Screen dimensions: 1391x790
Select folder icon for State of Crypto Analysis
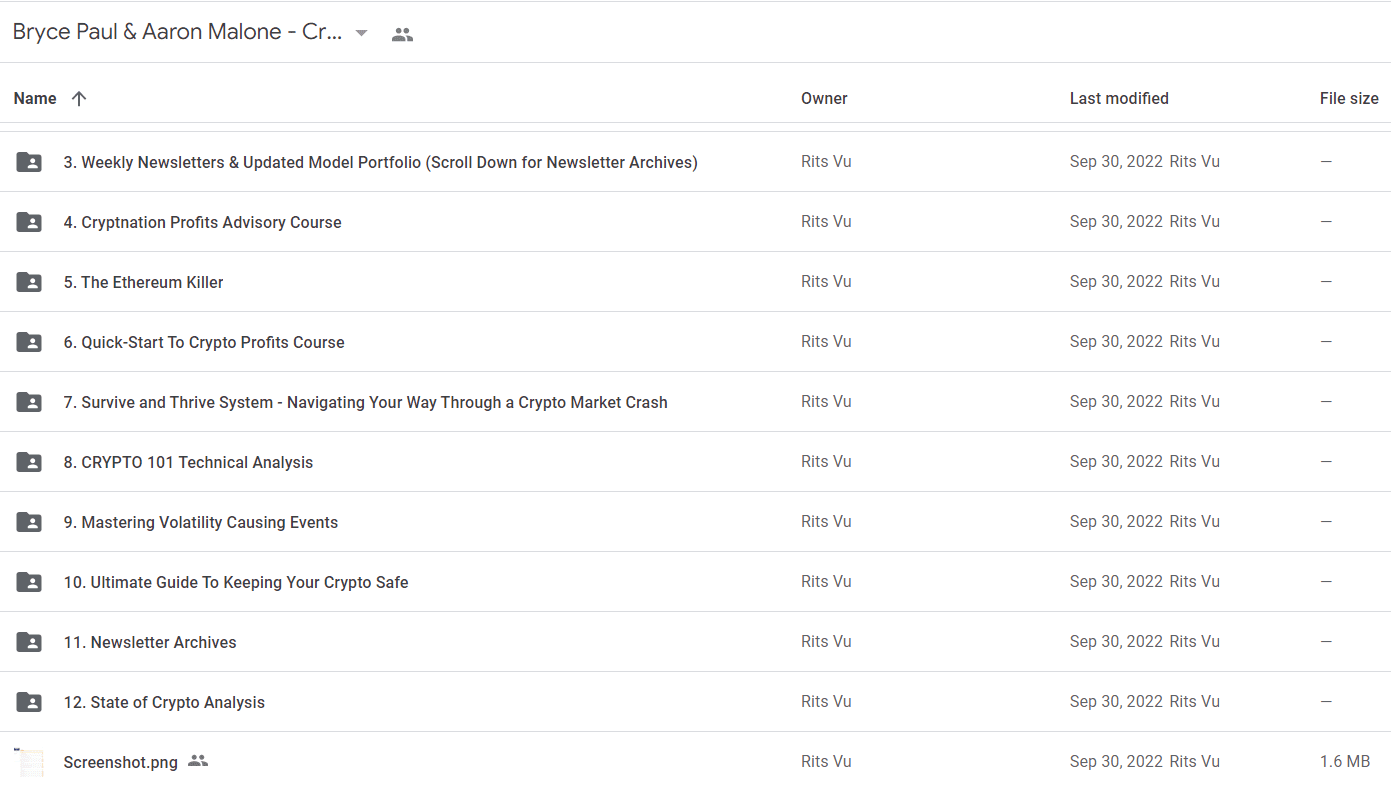point(29,702)
